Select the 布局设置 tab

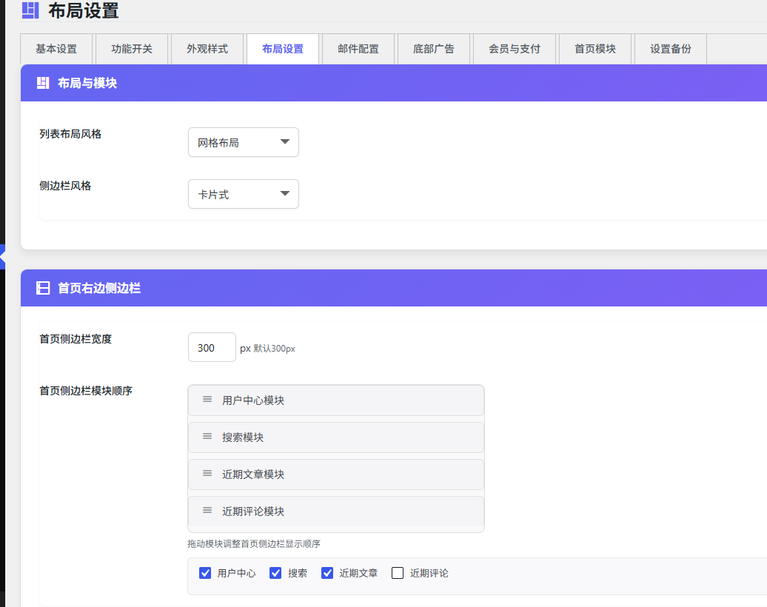pyautogui.click(x=283, y=49)
